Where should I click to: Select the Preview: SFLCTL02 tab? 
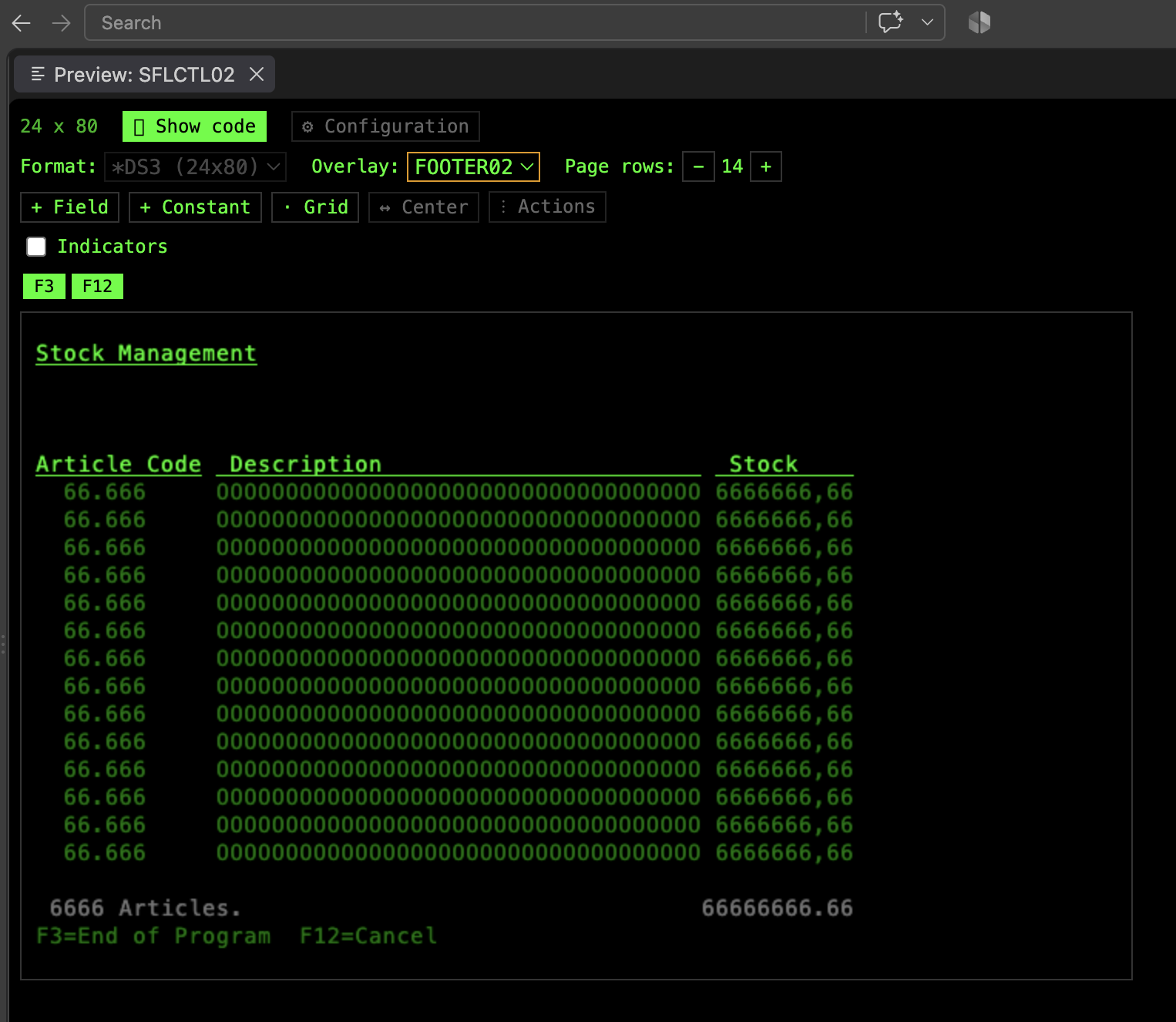coord(144,75)
